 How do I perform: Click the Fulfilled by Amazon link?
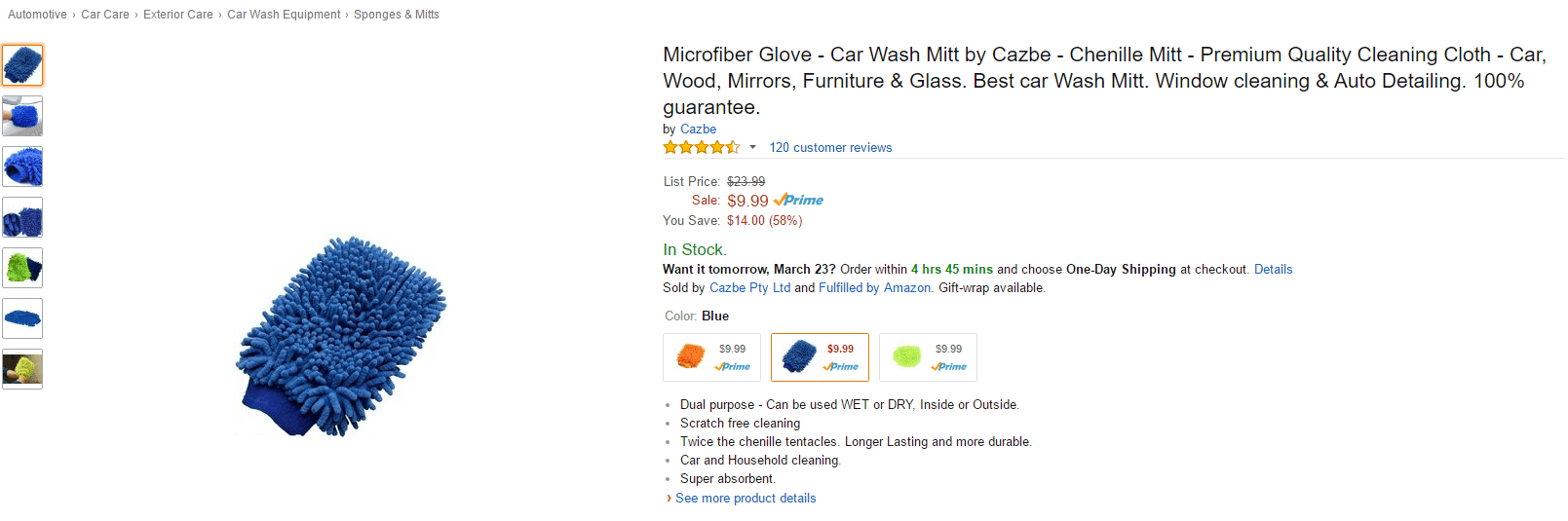[875, 288]
